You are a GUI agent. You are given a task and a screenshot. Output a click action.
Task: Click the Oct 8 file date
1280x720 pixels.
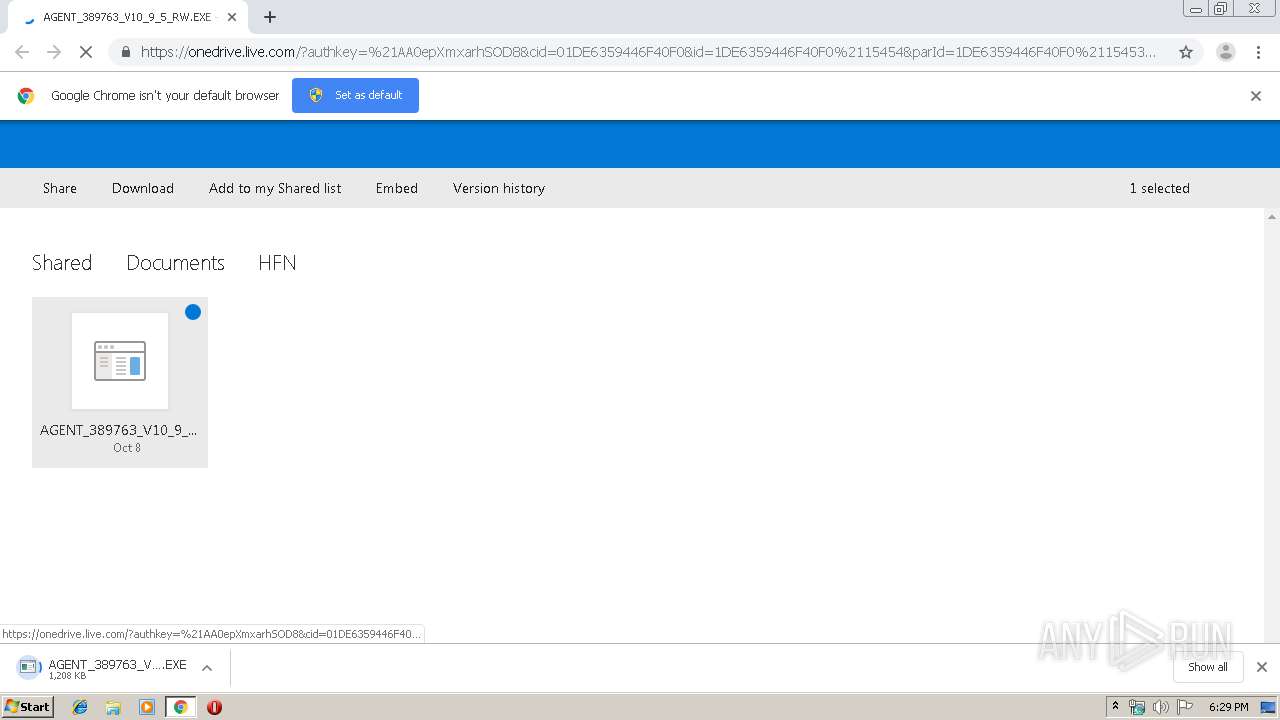pos(127,448)
